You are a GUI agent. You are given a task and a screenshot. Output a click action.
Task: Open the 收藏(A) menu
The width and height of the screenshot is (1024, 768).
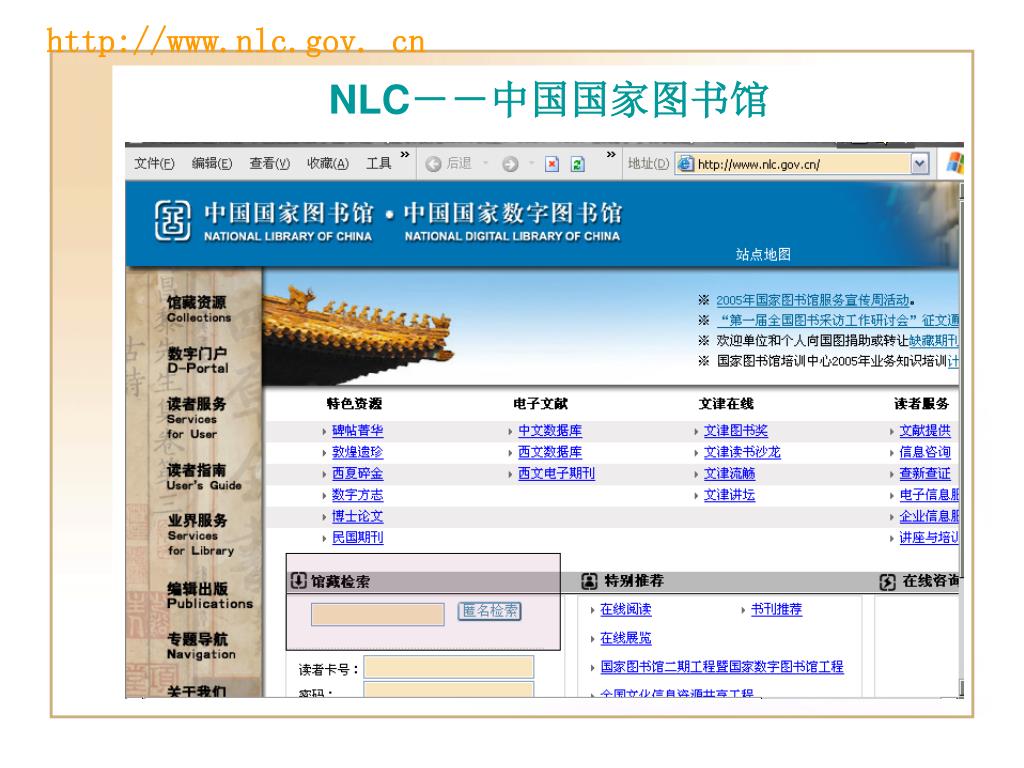328,163
